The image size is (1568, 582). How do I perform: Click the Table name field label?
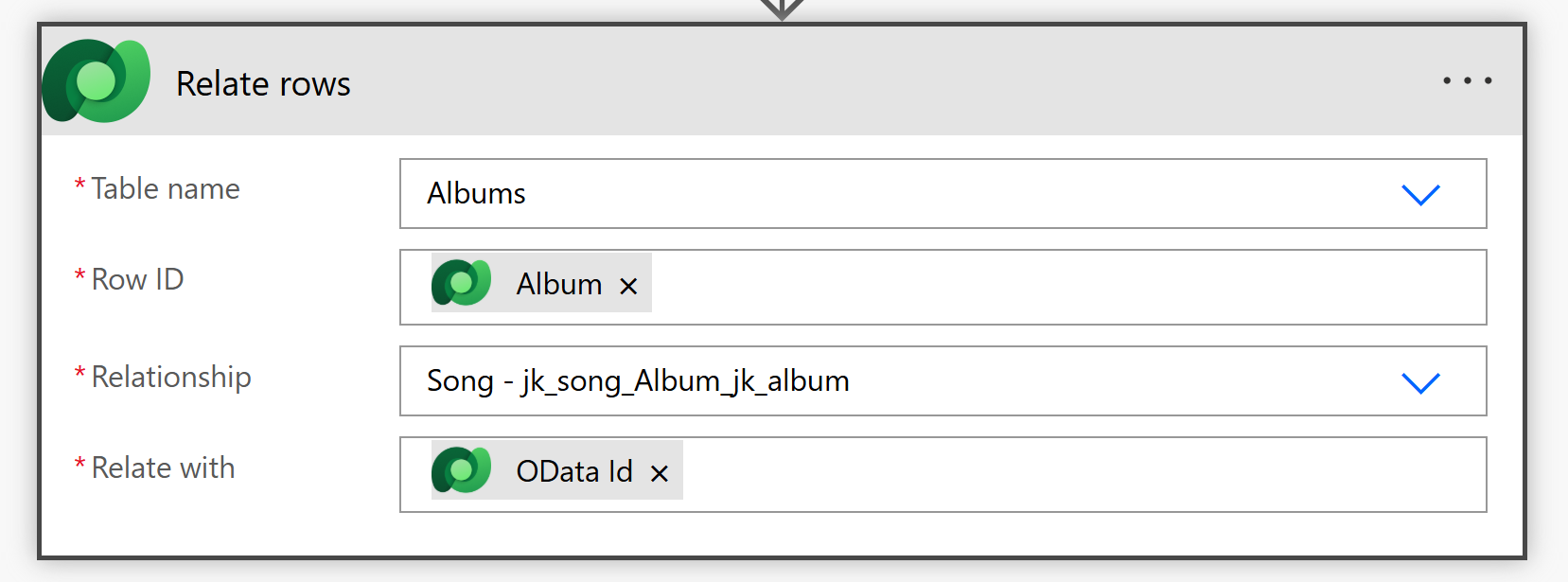coord(165,189)
